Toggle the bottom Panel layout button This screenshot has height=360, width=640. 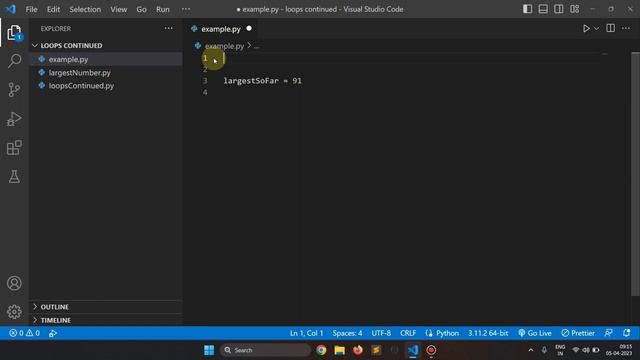point(543,9)
